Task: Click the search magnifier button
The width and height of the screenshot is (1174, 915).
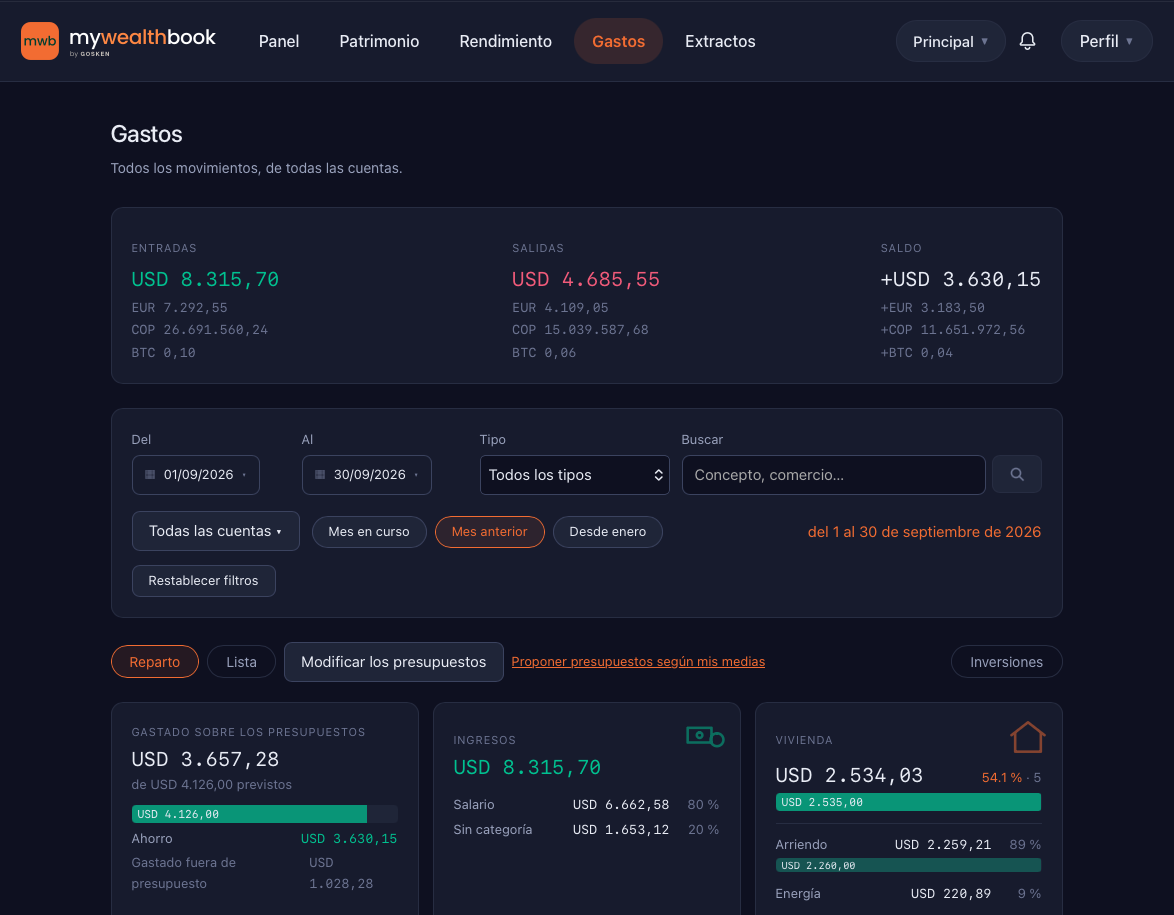Action: click(1016, 474)
